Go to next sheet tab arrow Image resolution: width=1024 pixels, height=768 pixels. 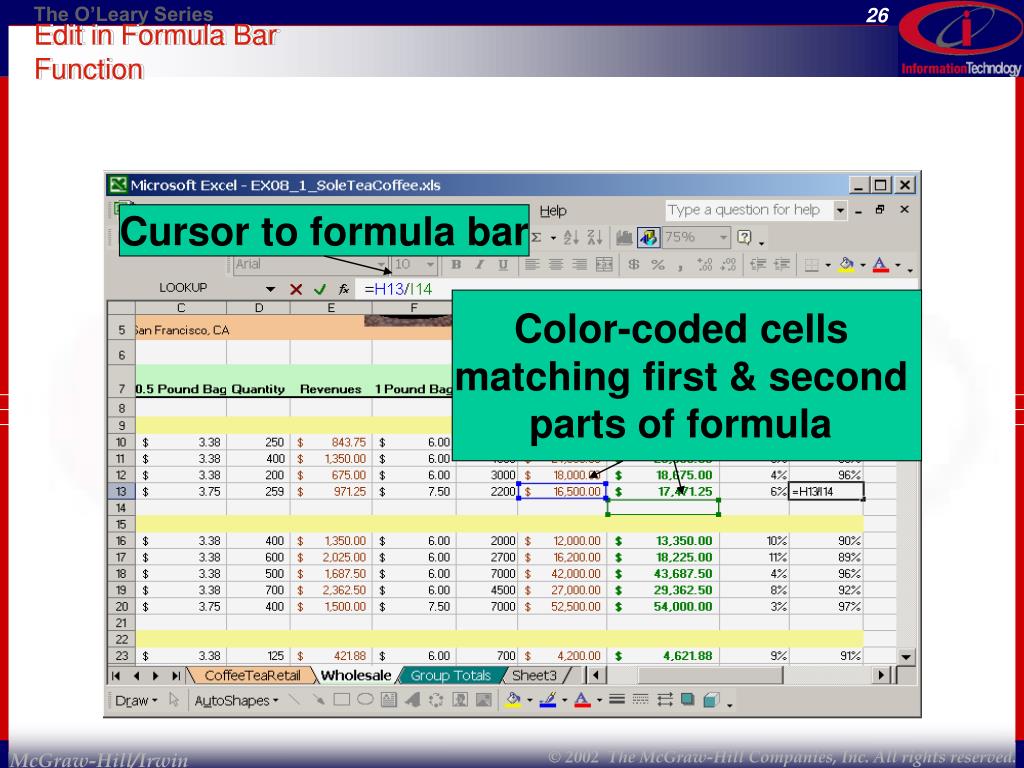(x=155, y=676)
